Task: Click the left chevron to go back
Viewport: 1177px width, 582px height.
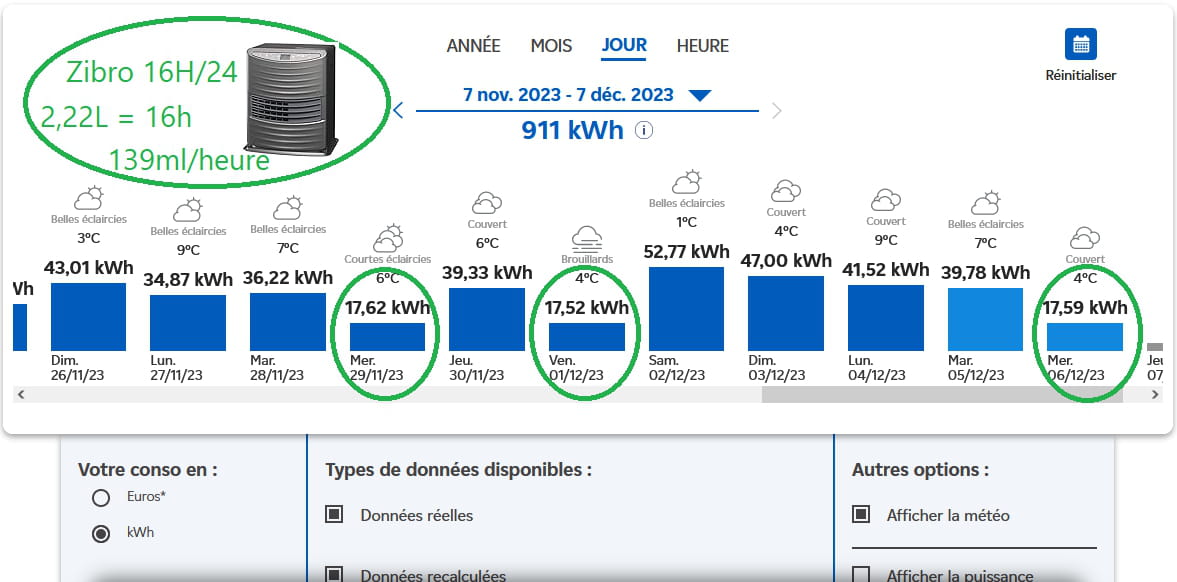Action: click(396, 110)
